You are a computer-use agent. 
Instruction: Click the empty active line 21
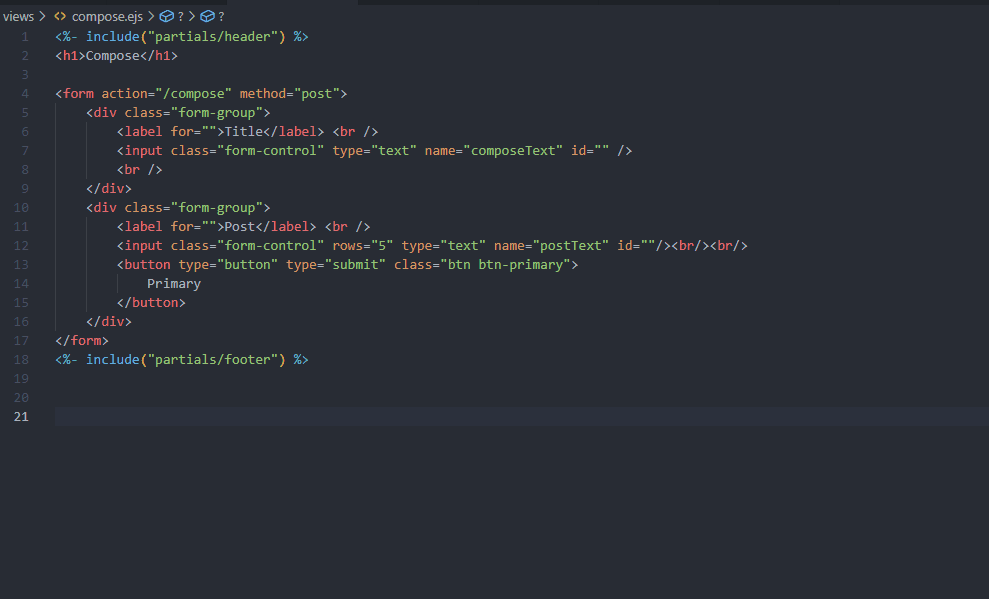pos(522,416)
